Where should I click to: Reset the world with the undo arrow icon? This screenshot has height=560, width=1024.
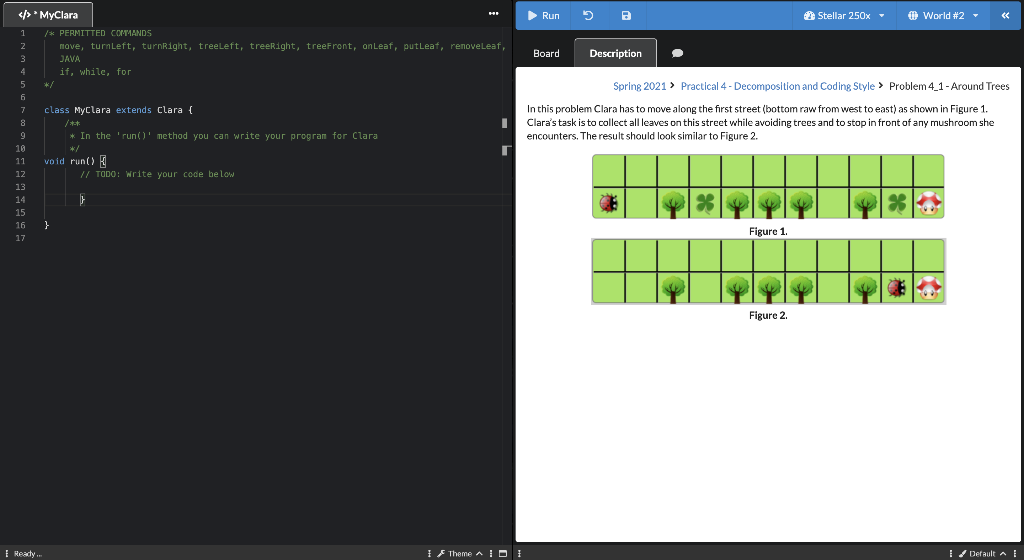588,16
